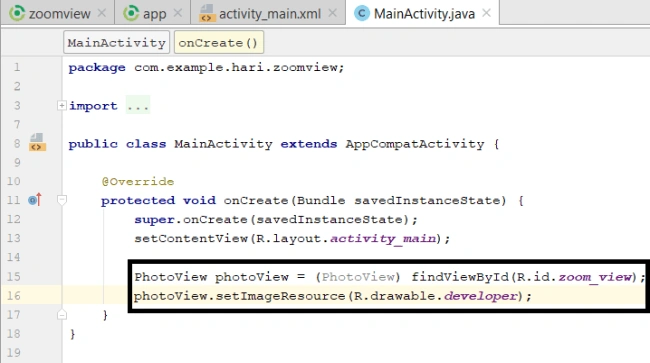This screenshot has height=363, width=650.
Task: Click the gradle icon on zoomview tab
Action: point(17,13)
